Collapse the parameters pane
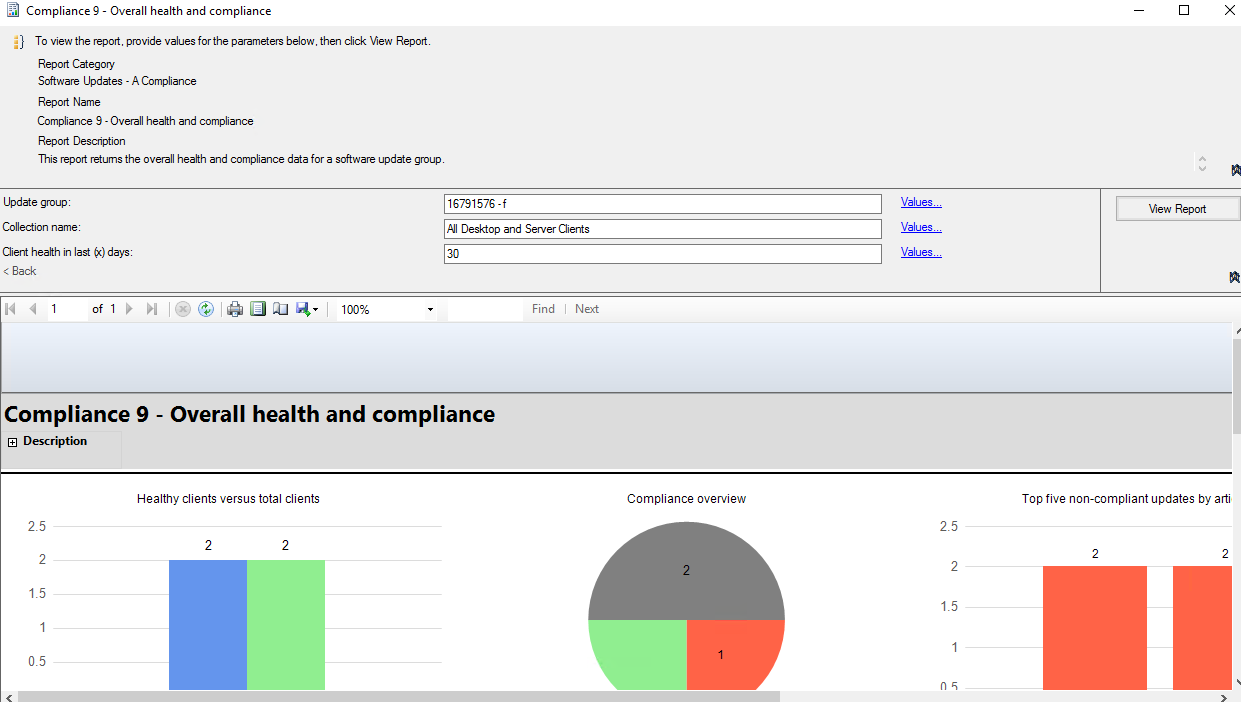Image resolution: width=1241 pixels, height=702 pixels. [x=1235, y=277]
